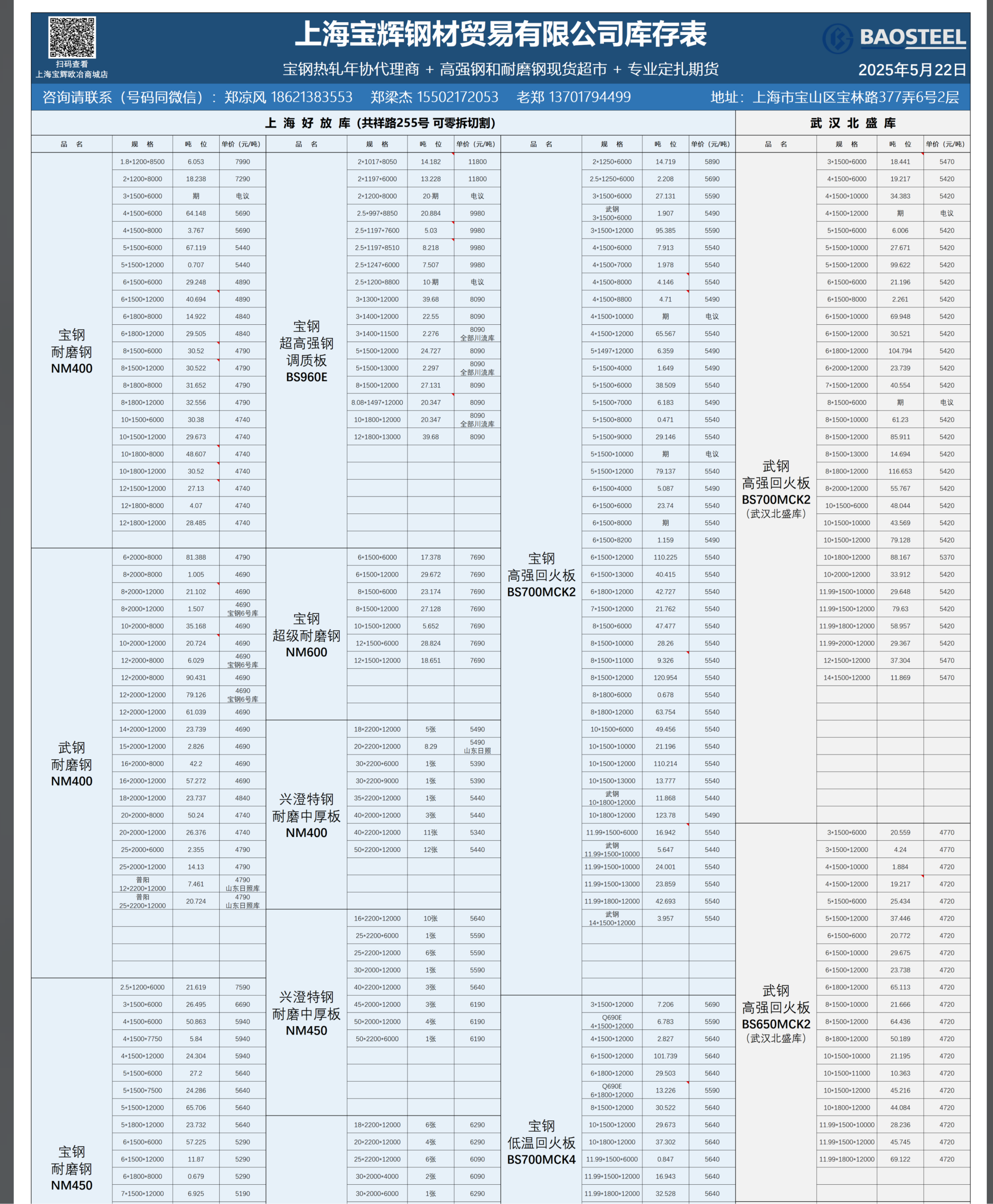Image resolution: width=993 pixels, height=1204 pixels.
Task: Click the 兴澄特钢 NM450 product cell
Action: coord(306,1013)
